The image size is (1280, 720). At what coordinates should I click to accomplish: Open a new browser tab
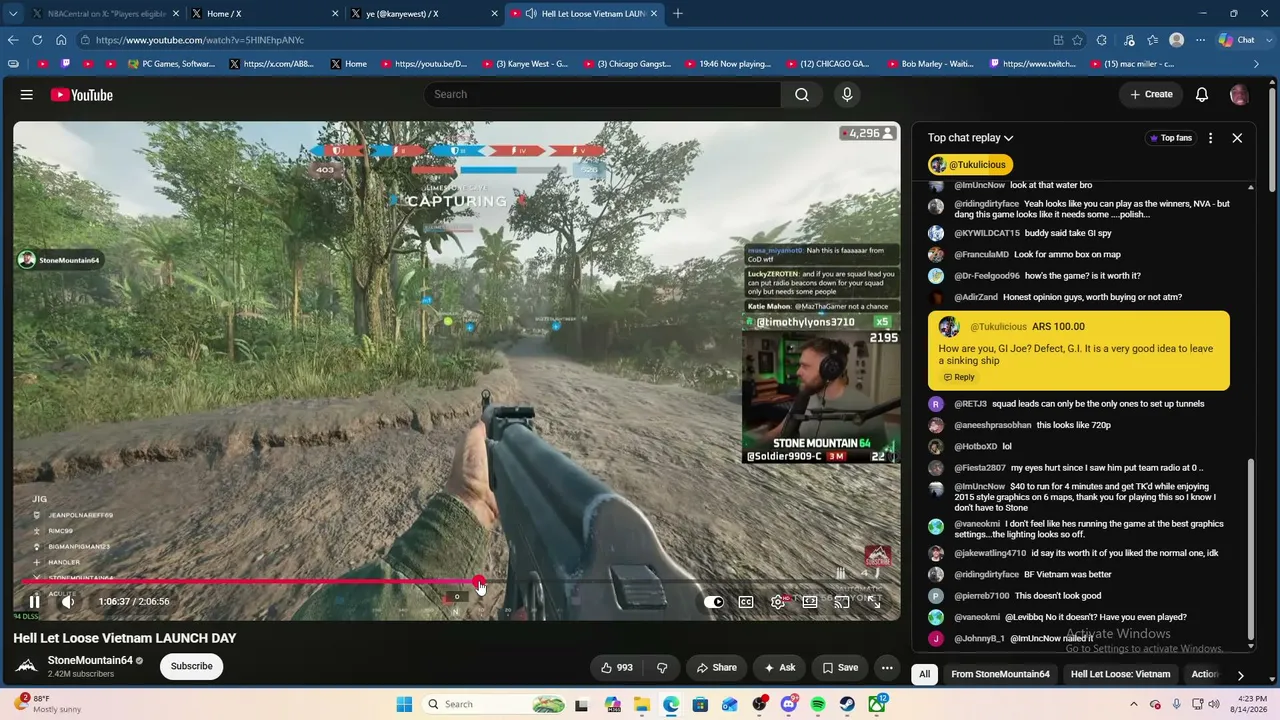coord(678,14)
